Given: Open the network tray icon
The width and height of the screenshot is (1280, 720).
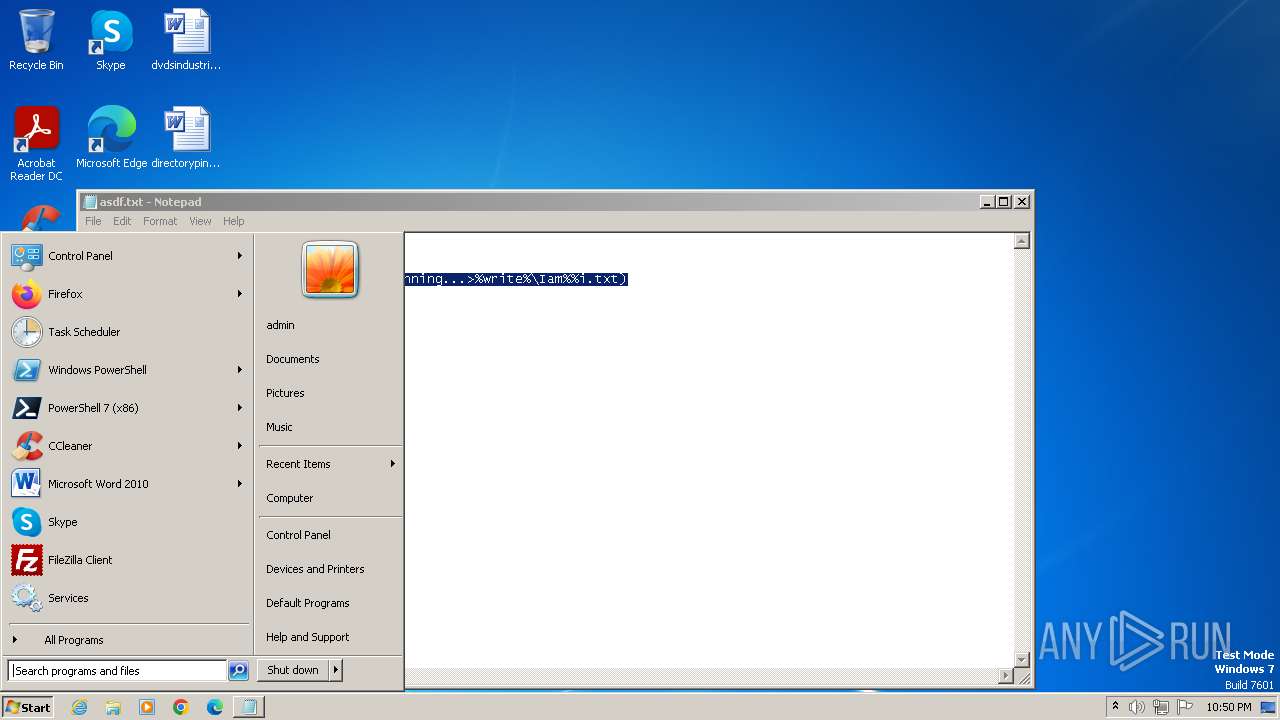Looking at the screenshot, I should pos(1161,707).
